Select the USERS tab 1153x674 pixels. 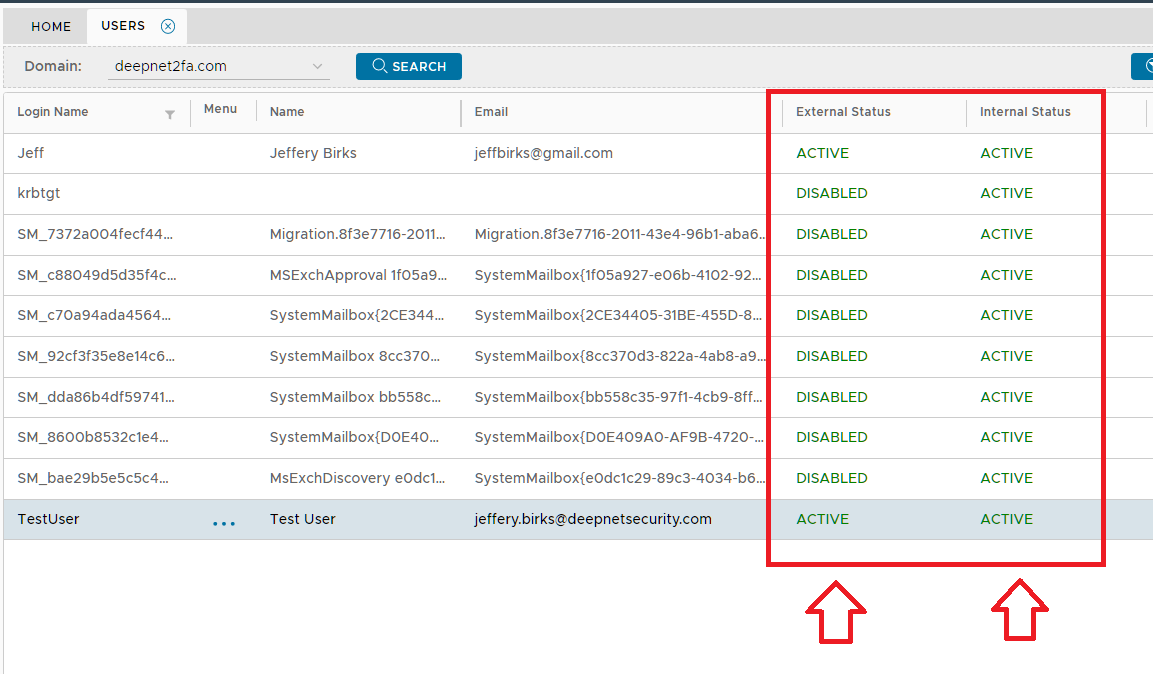tap(123, 26)
